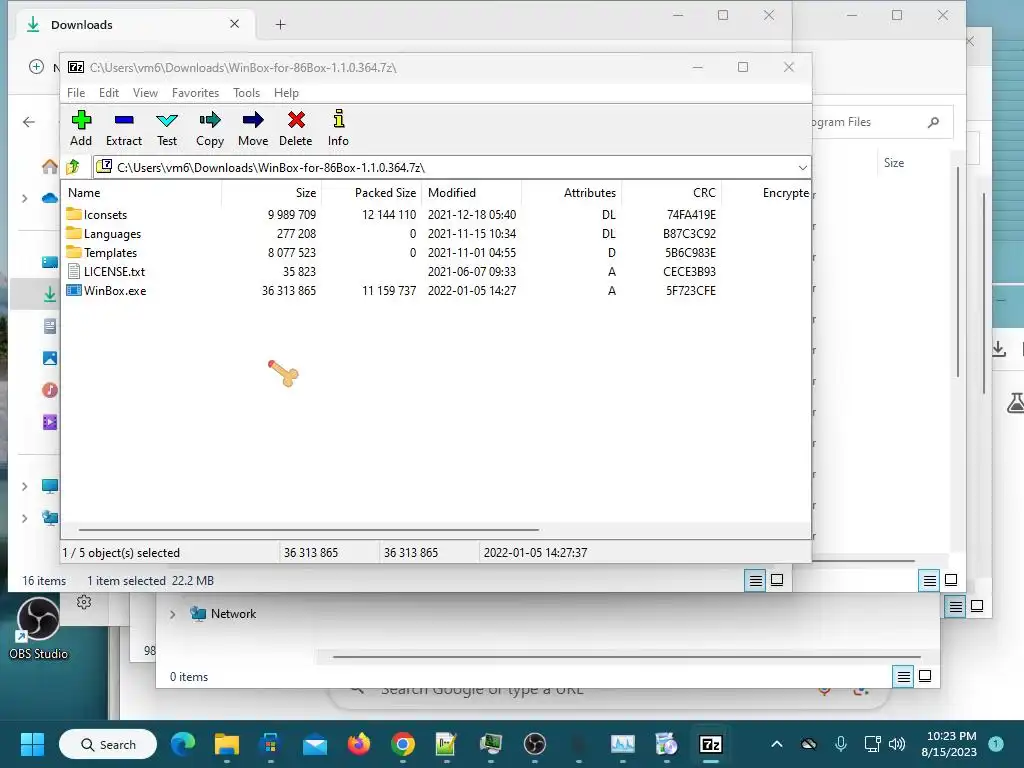This screenshot has width=1024, height=768.
Task: Expand the Network node in Explorer sidebar
Action: (x=25, y=518)
